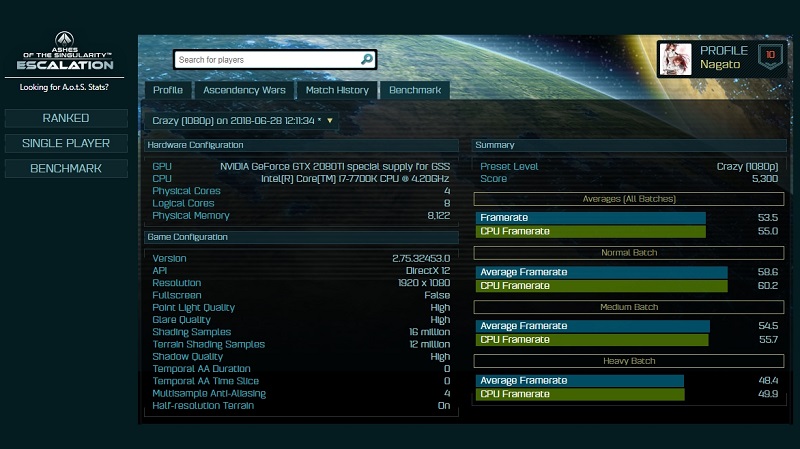The image size is (800, 449).
Task: Click the Medium Batch heading
Action: point(629,307)
